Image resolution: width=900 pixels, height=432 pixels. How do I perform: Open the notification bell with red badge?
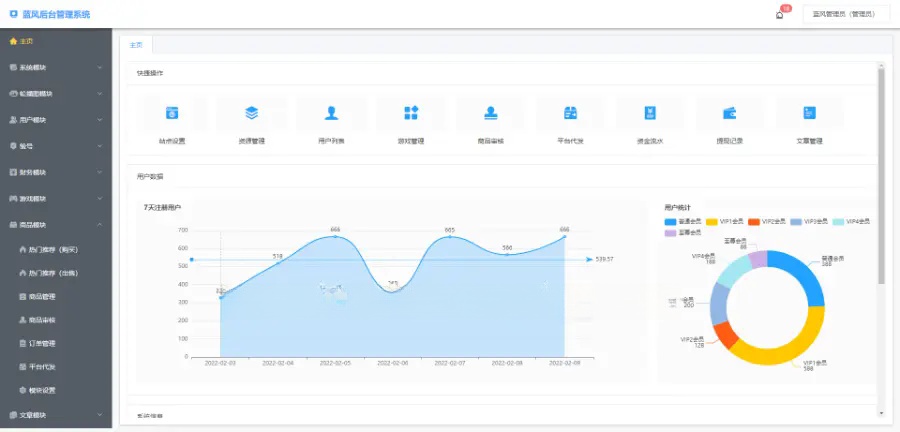(780, 15)
